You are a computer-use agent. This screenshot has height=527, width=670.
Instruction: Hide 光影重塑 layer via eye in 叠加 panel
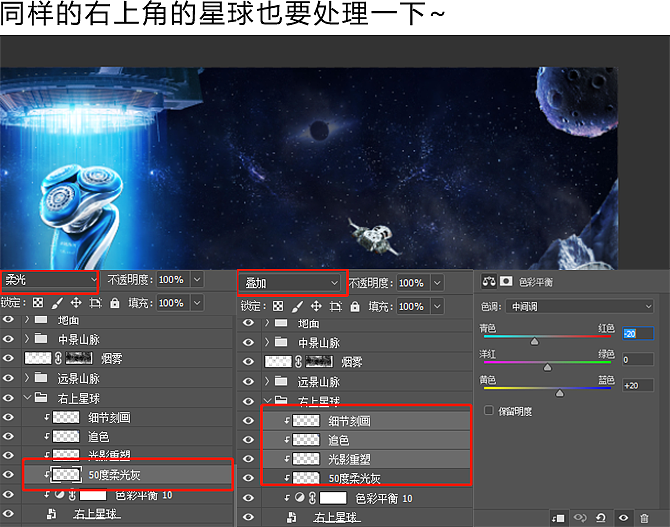248,459
